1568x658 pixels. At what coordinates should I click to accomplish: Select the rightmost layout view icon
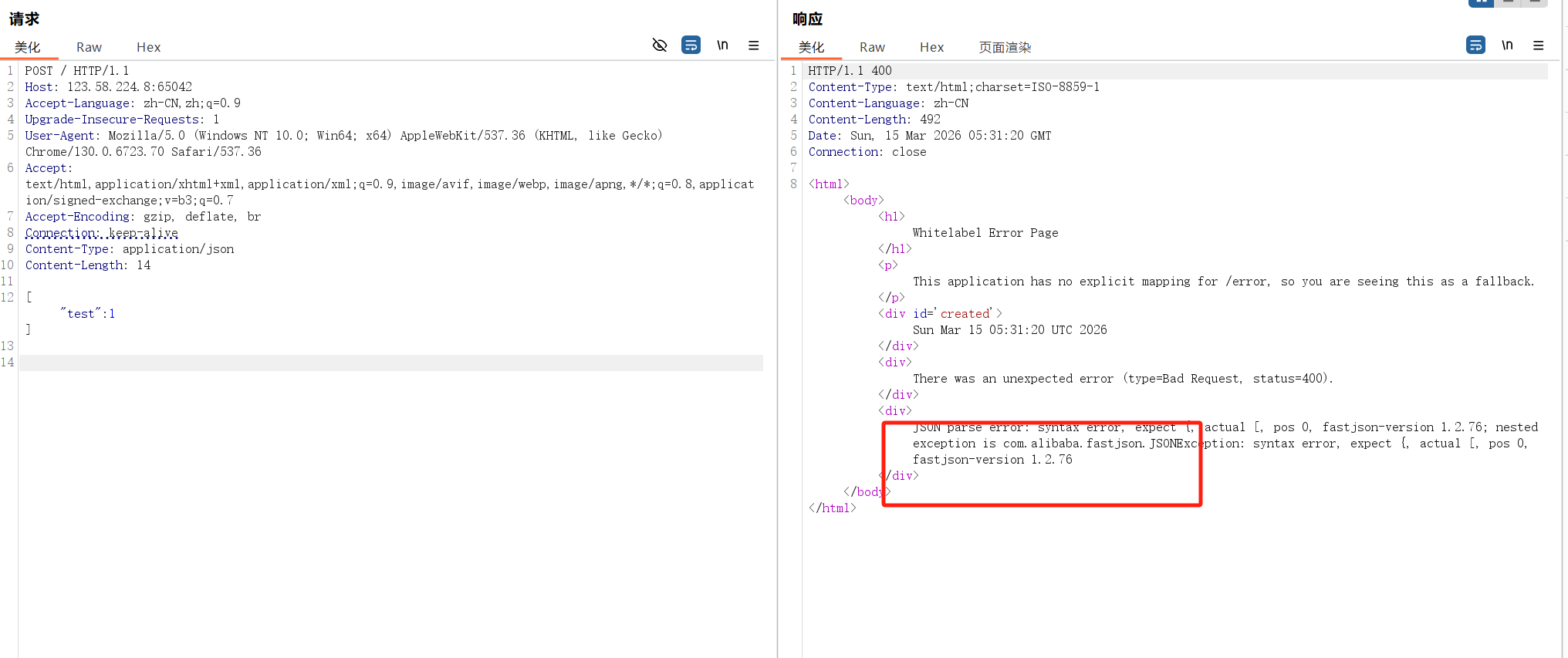click(x=1535, y=2)
